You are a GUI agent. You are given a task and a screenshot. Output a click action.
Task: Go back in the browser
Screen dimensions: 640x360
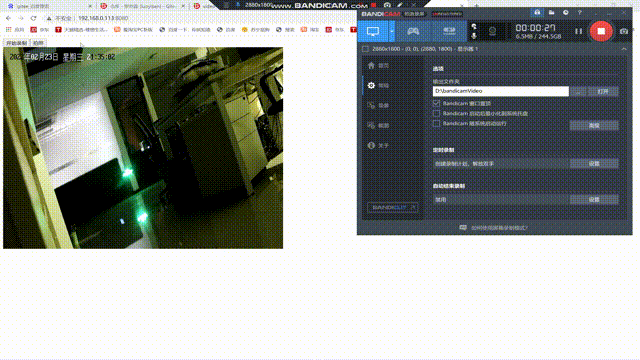point(9,18)
